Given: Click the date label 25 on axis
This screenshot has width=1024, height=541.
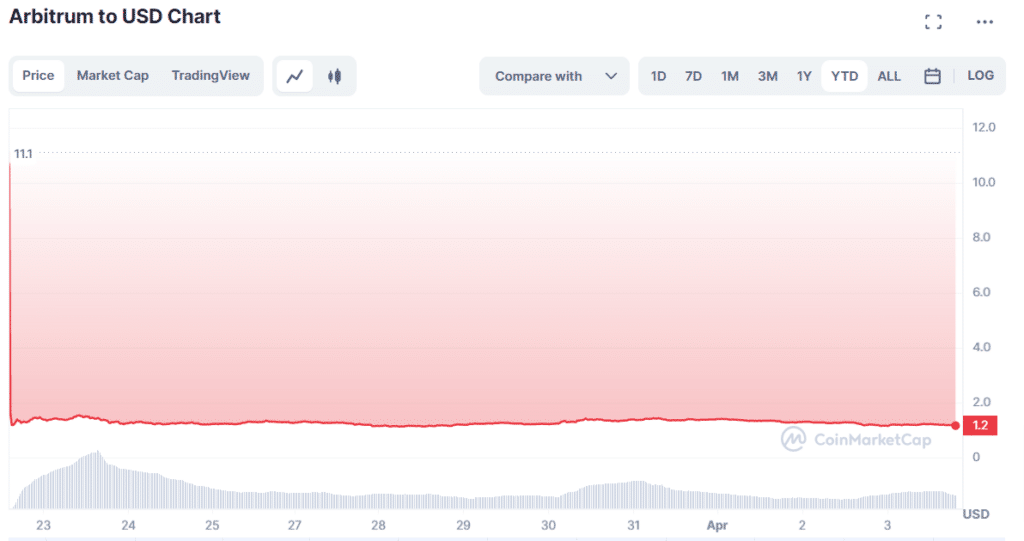Looking at the screenshot, I should pos(212,525).
